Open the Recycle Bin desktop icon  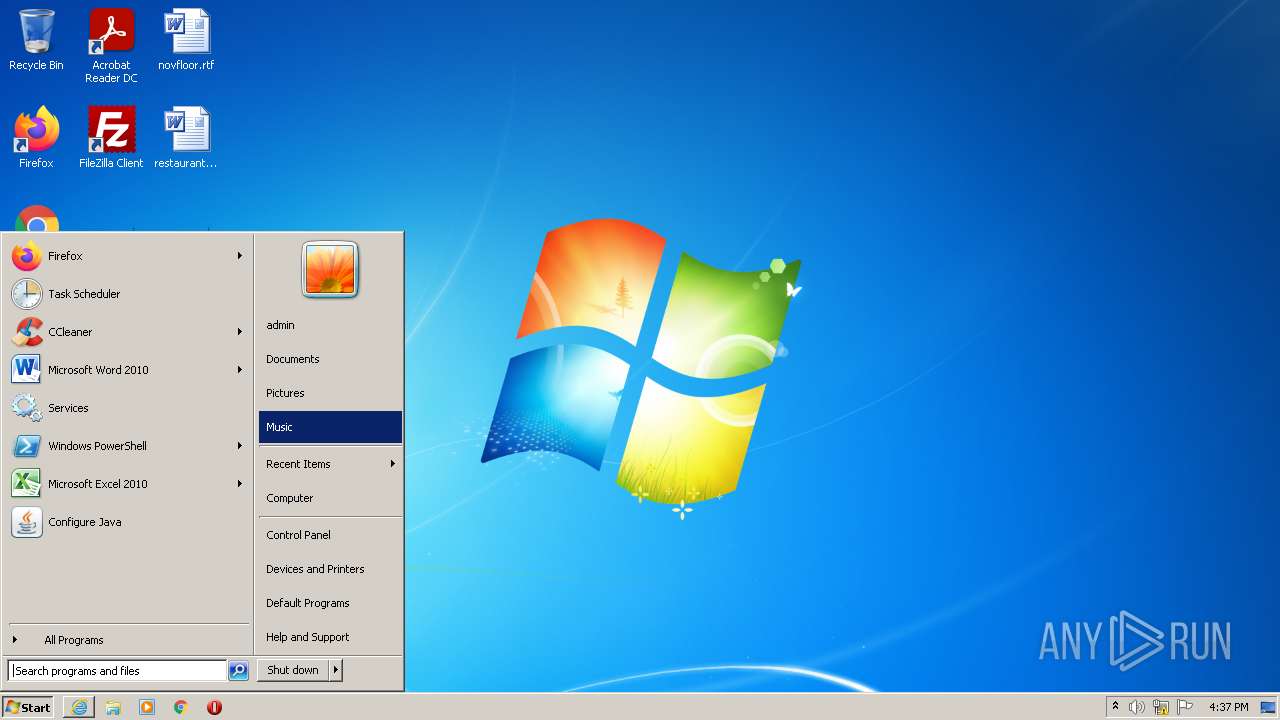click(36, 40)
